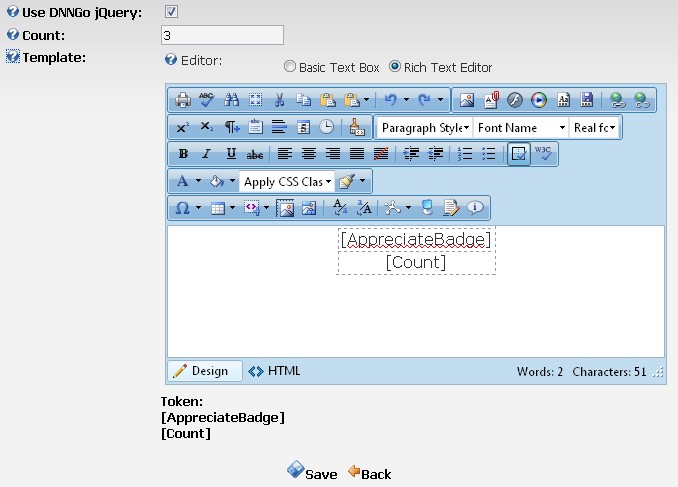Click the Template help question icon
Image resolution: width=678 pixels, height=487 pixels.
click(13, 56)
